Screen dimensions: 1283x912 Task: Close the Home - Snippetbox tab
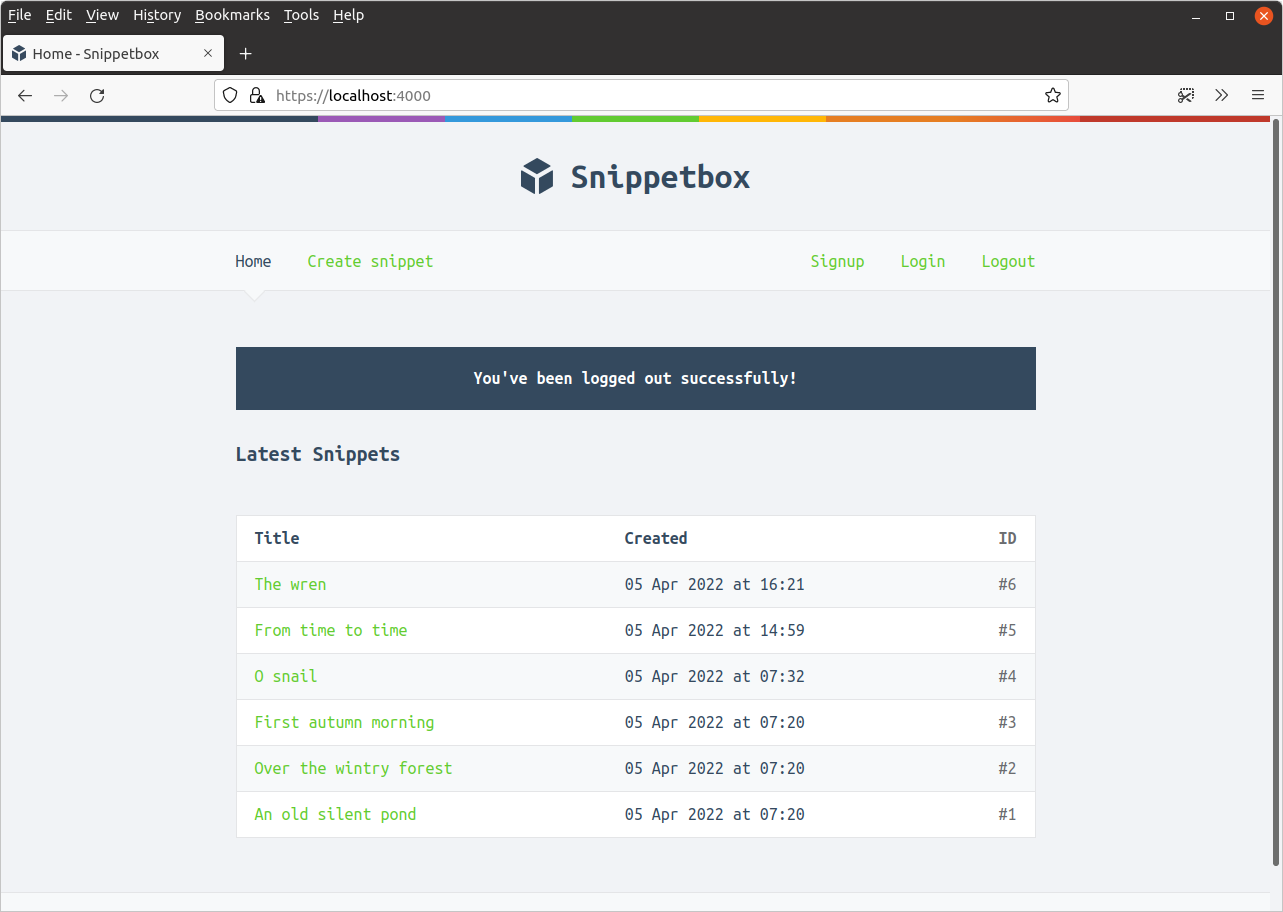[x=208, y=54]
